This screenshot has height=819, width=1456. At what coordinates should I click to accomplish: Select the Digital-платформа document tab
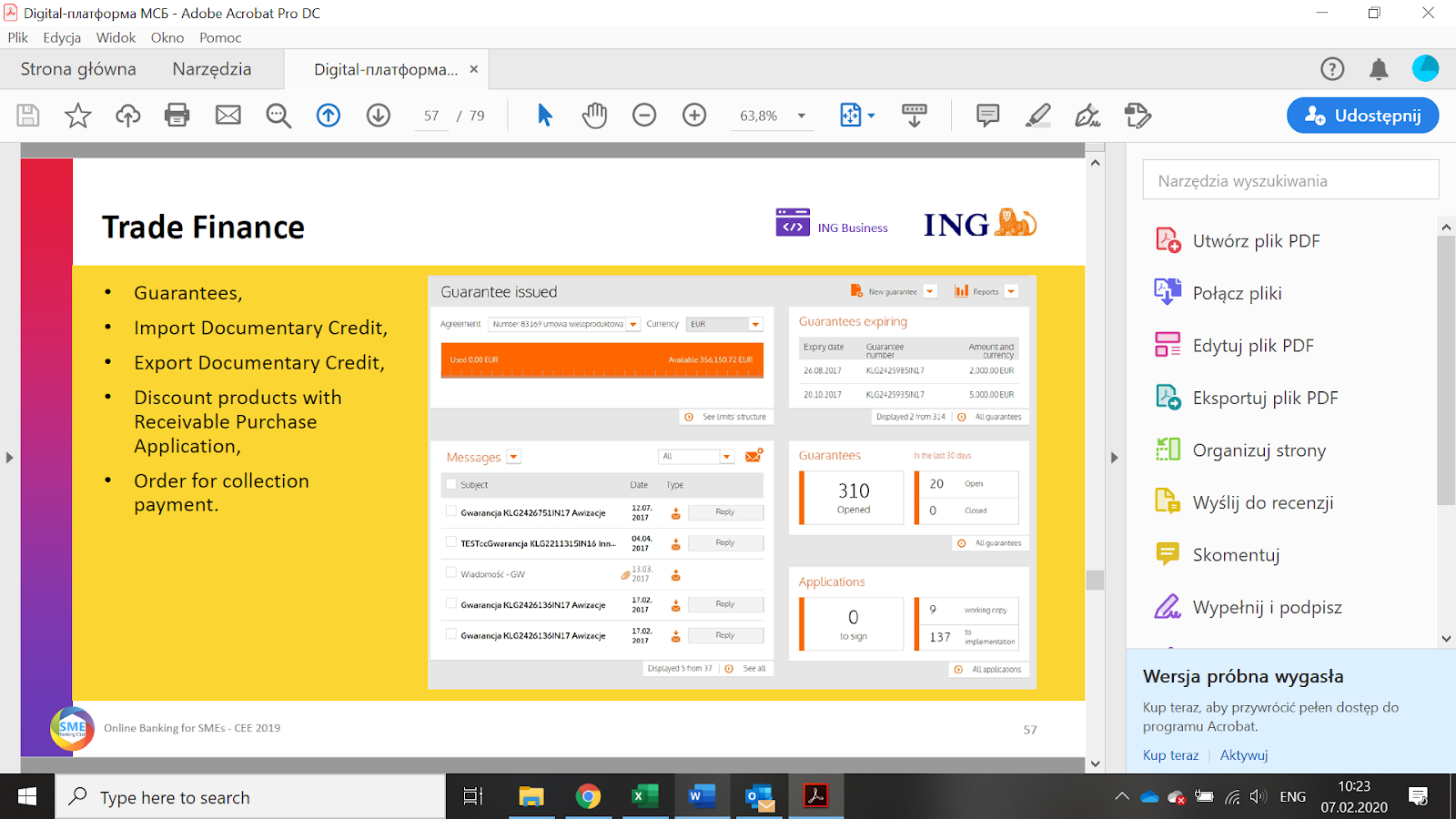(x=386, y=69)
